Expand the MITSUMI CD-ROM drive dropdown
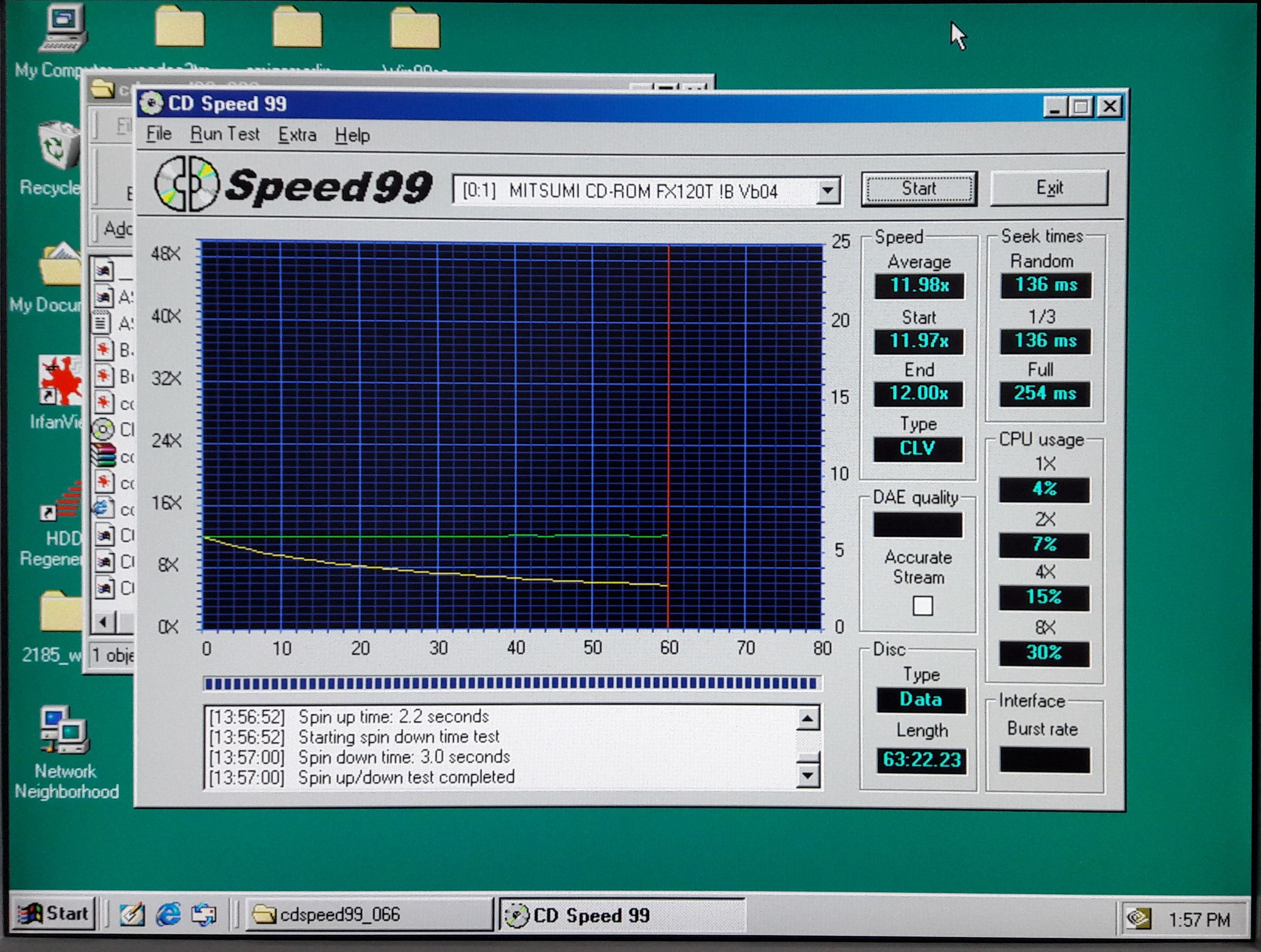The image size is (1261, 952). click(828, 191)
